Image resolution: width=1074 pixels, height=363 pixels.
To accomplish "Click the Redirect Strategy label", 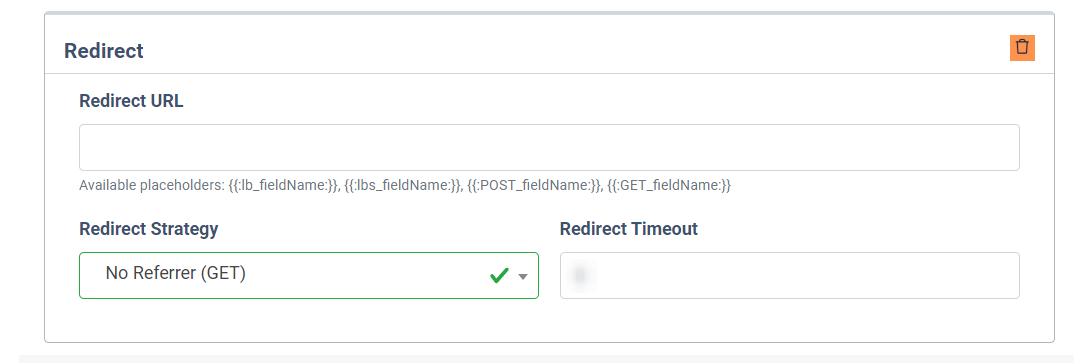I will [x=149, y=229].
